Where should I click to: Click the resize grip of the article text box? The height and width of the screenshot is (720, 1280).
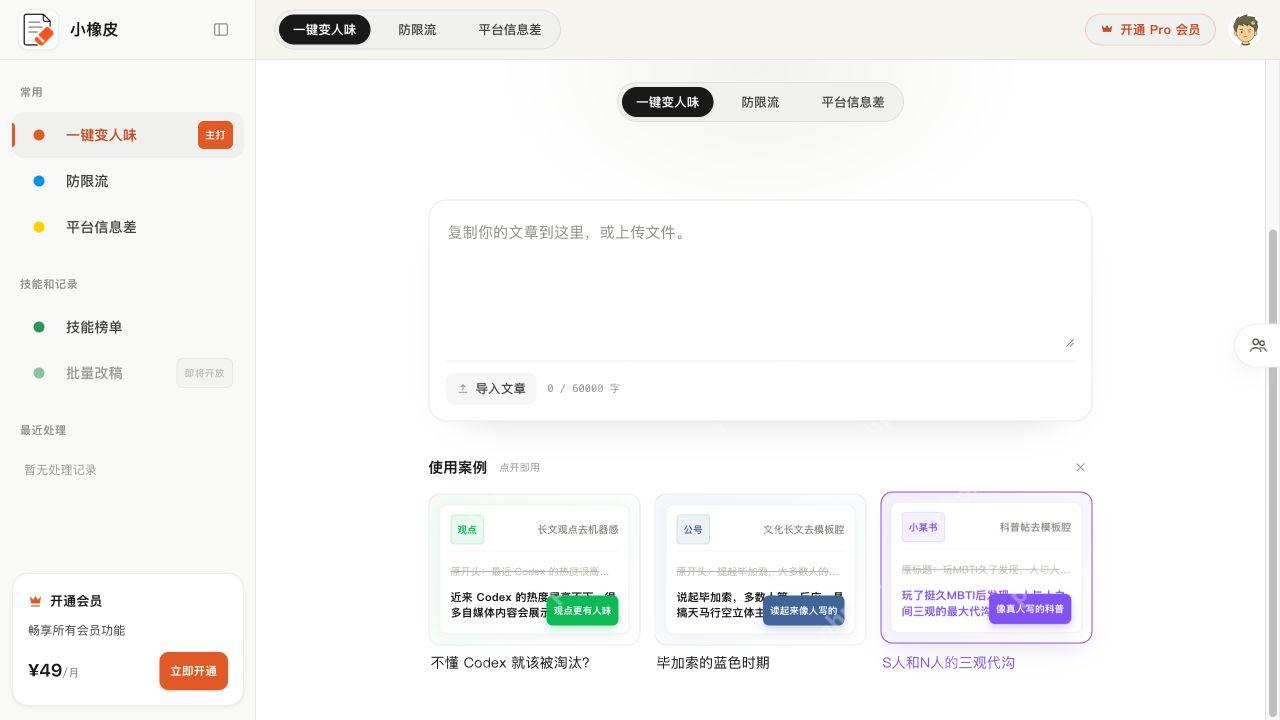(x=1069, y=342)
